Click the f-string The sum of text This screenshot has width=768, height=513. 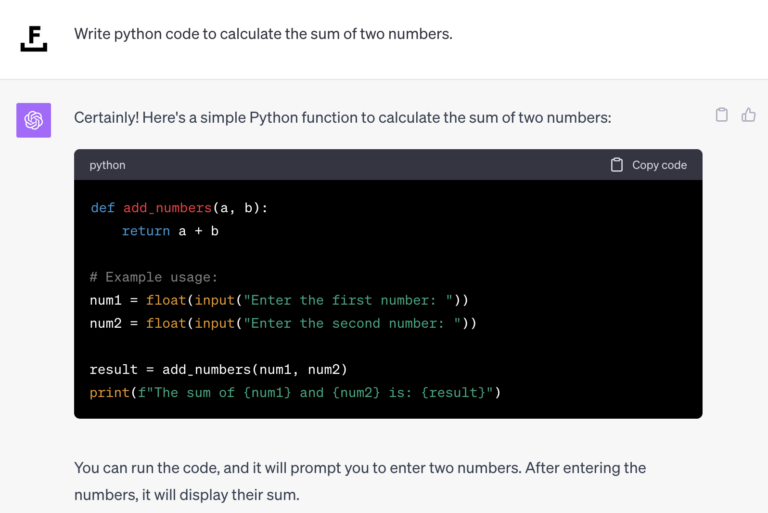click(318, 392)
